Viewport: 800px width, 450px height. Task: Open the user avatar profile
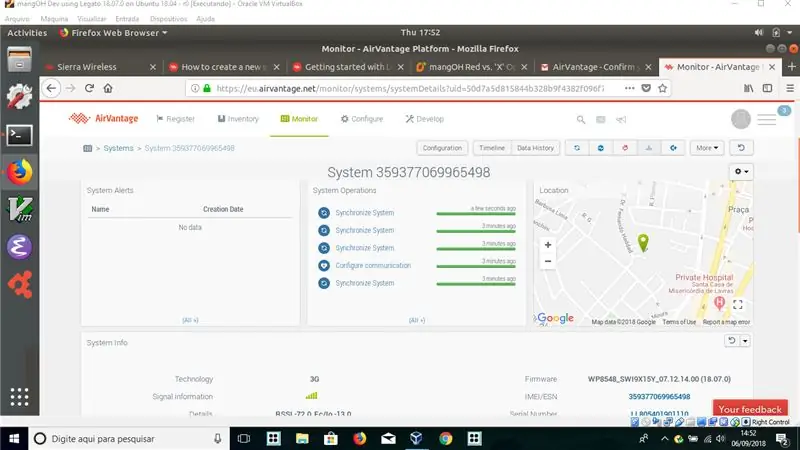pos(740,119)
